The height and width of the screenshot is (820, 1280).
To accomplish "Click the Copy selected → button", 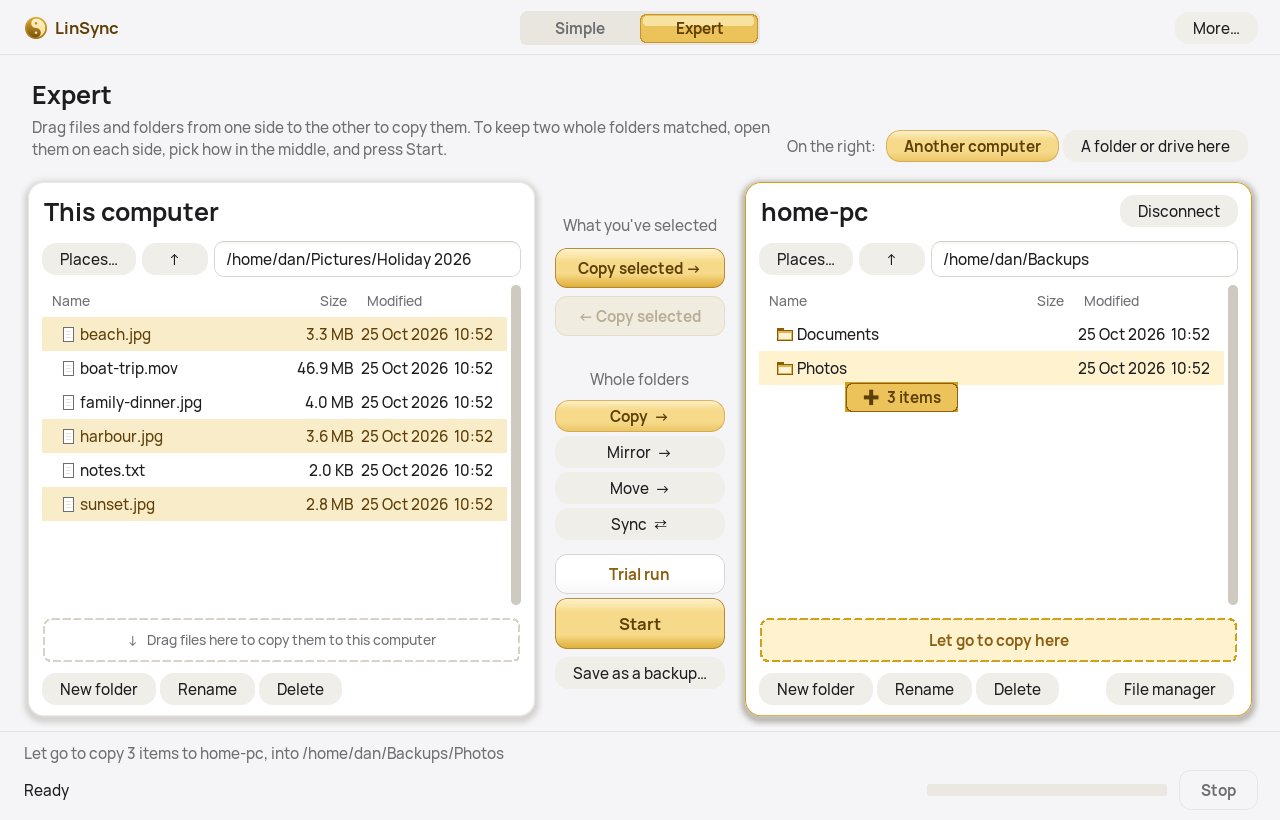I will coord(640,268).
